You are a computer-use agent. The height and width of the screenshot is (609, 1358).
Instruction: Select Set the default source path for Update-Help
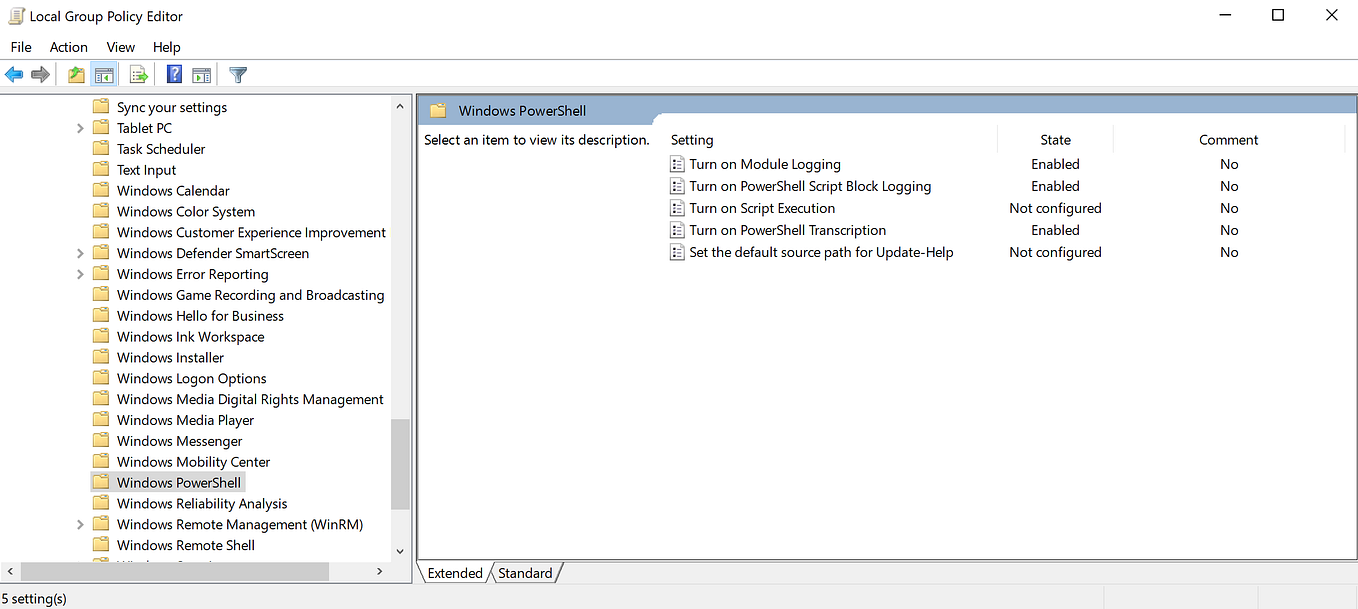819,252
